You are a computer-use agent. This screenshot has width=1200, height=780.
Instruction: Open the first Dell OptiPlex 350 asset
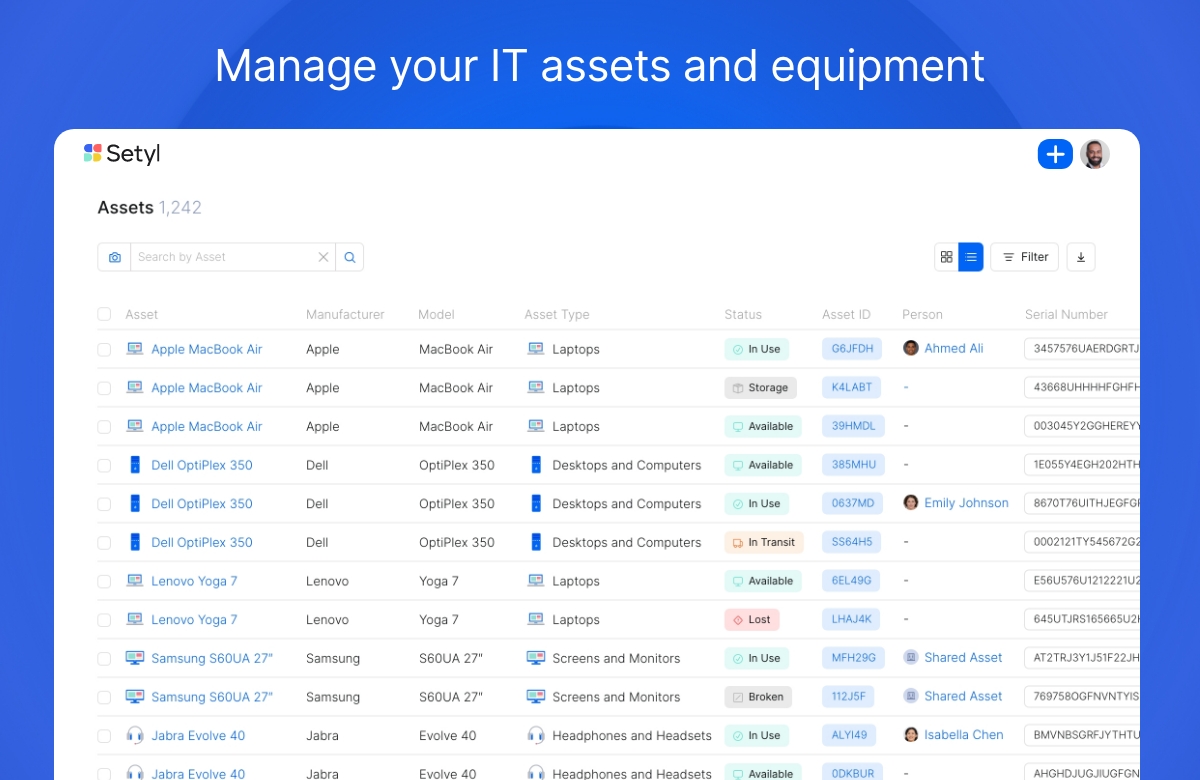[202, 465]
